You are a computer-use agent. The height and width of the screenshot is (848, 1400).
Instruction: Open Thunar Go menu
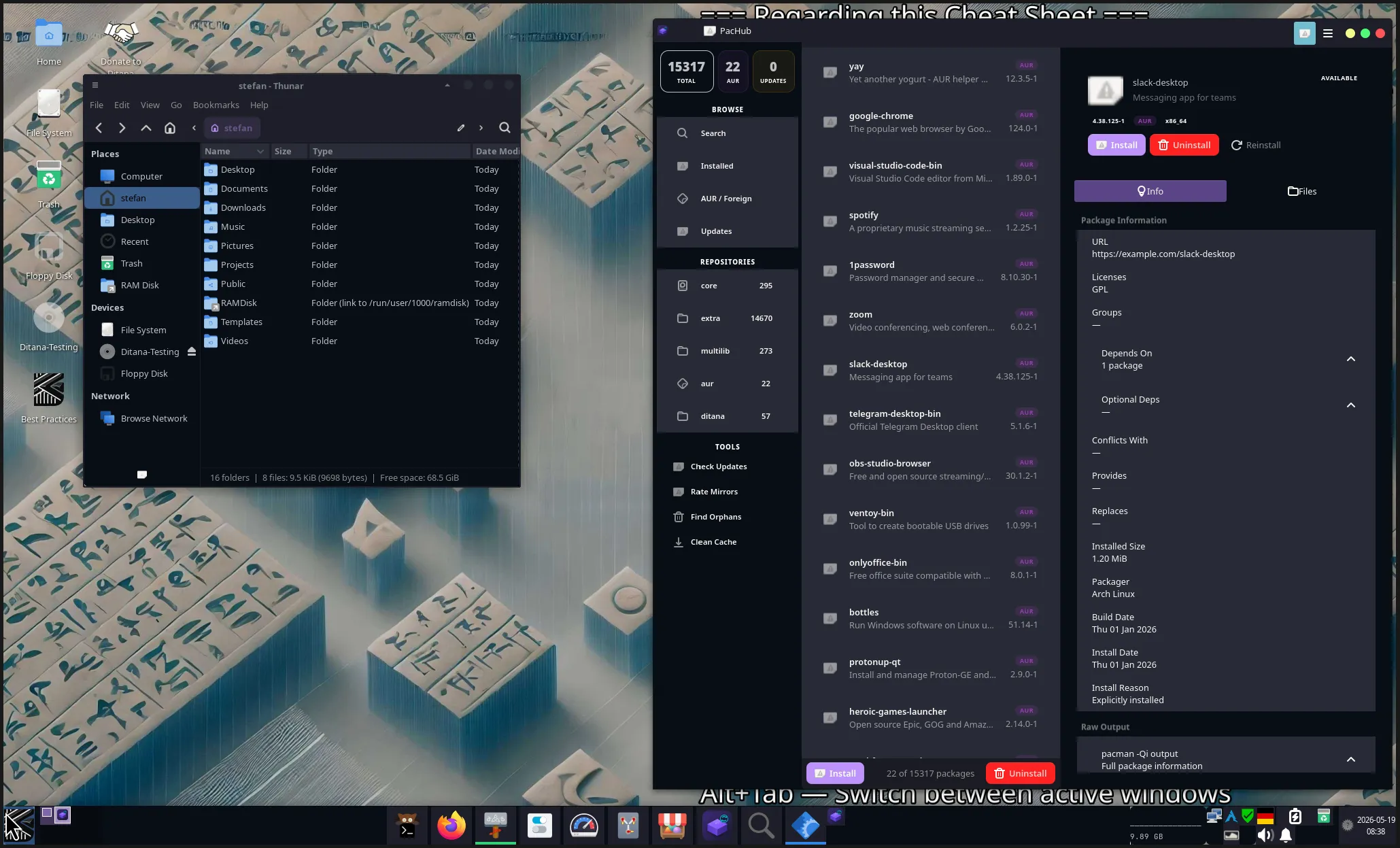click(x=176, y=105)
